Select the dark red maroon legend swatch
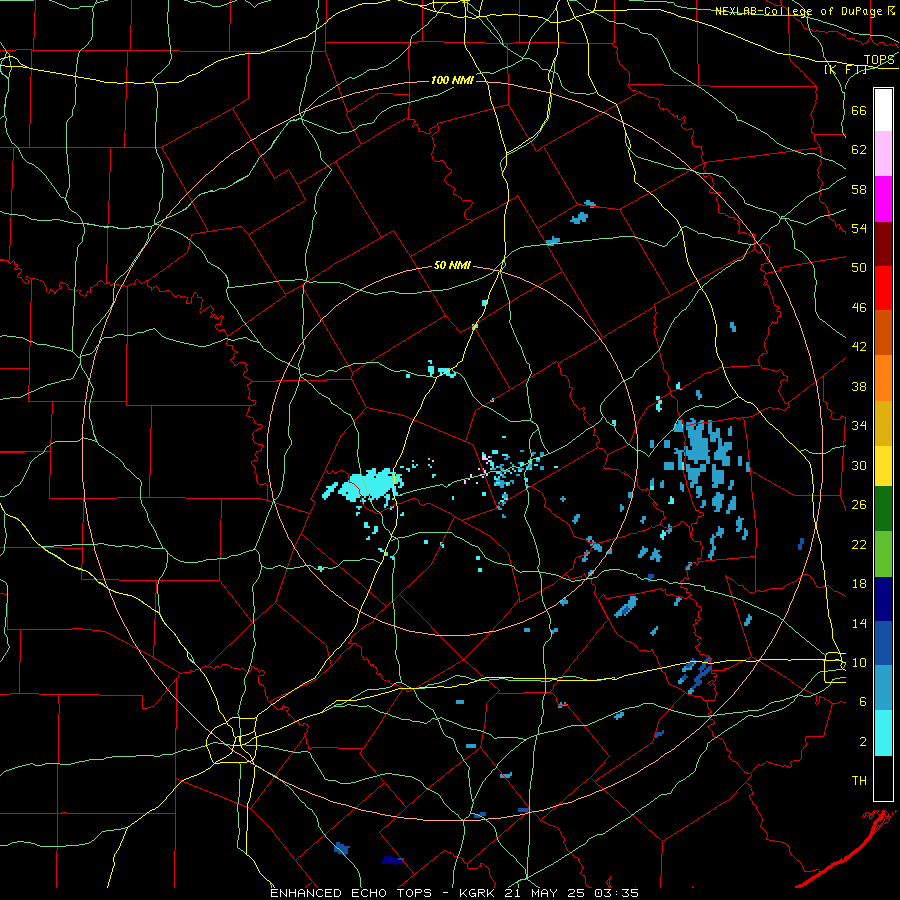Viewport: 900px width, 900px height. coord(883,243)
